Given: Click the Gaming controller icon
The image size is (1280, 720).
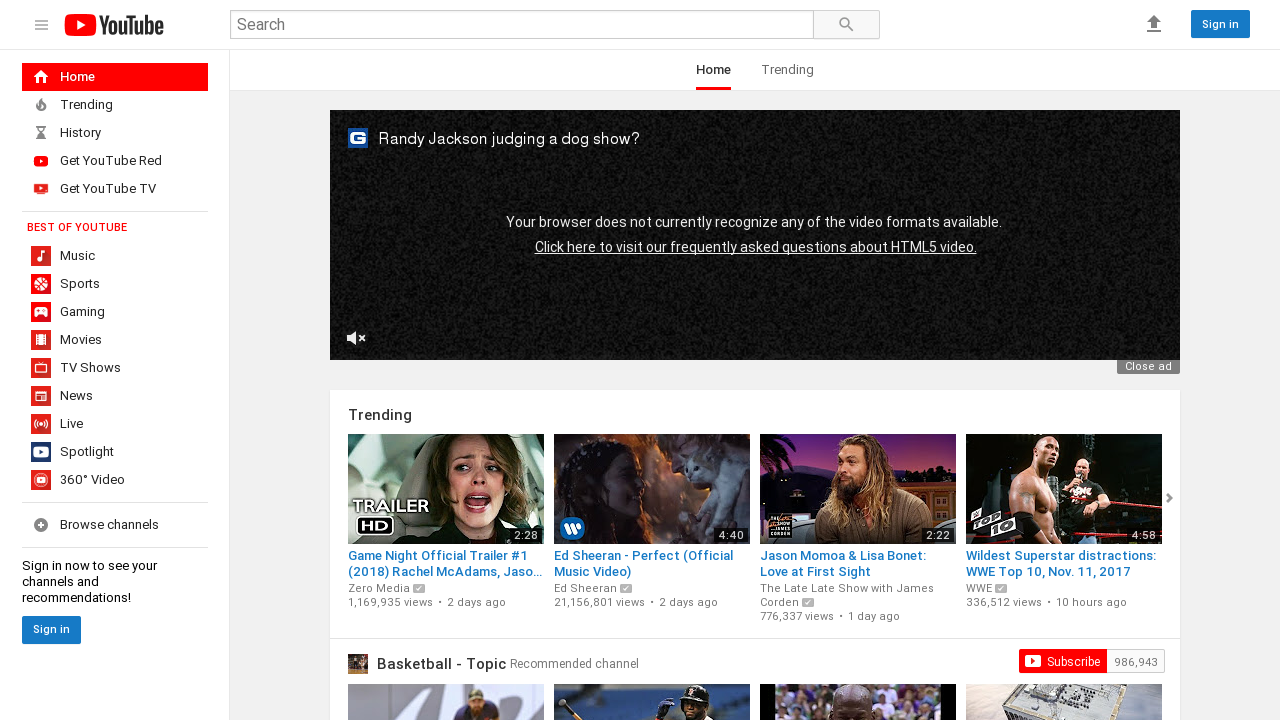Looking at the screenshot, I should 41,312.
